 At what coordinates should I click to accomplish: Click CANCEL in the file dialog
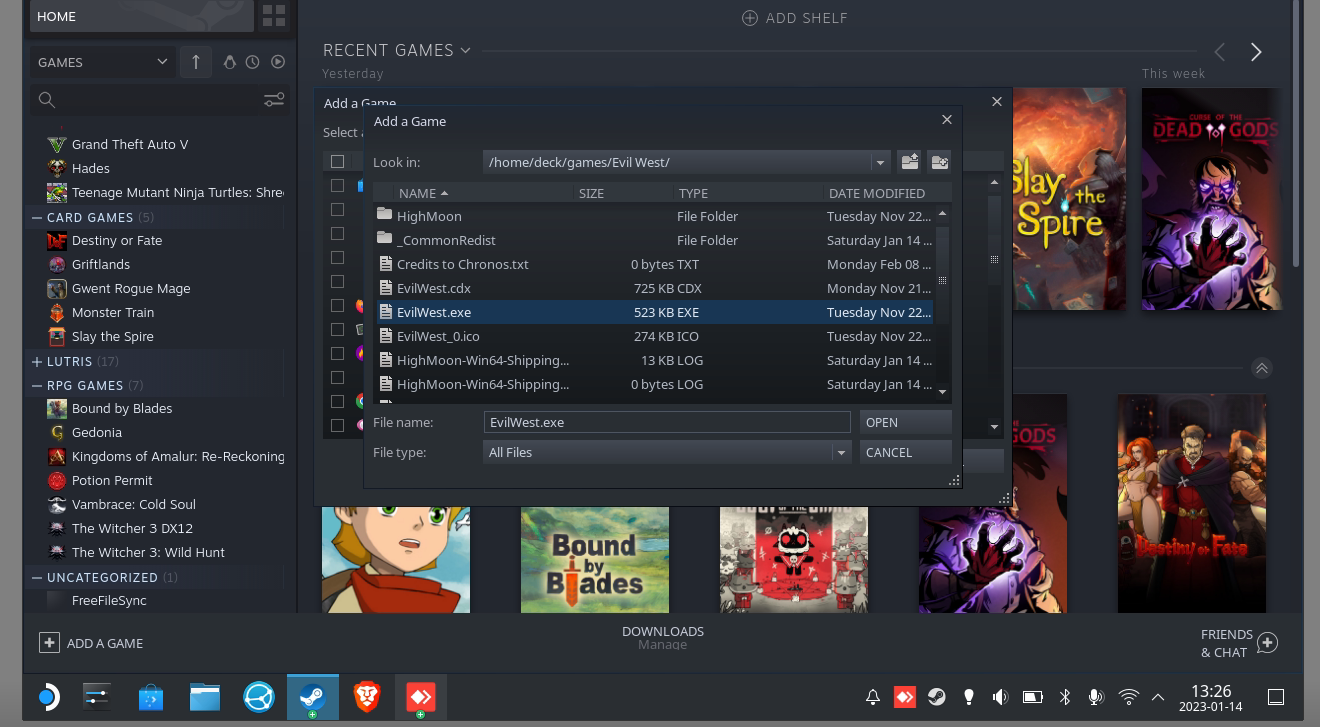(905, 452)
